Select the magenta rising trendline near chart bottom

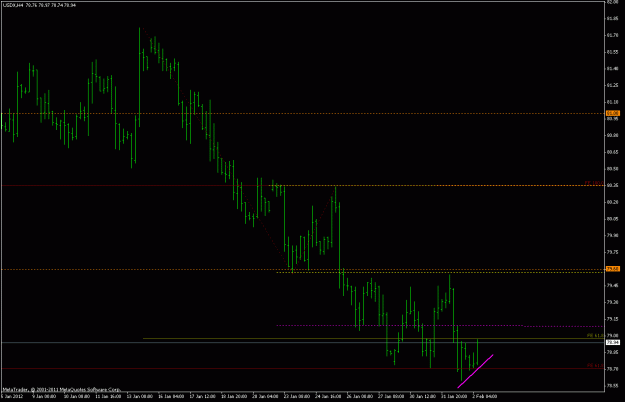(x=476, y=371)
